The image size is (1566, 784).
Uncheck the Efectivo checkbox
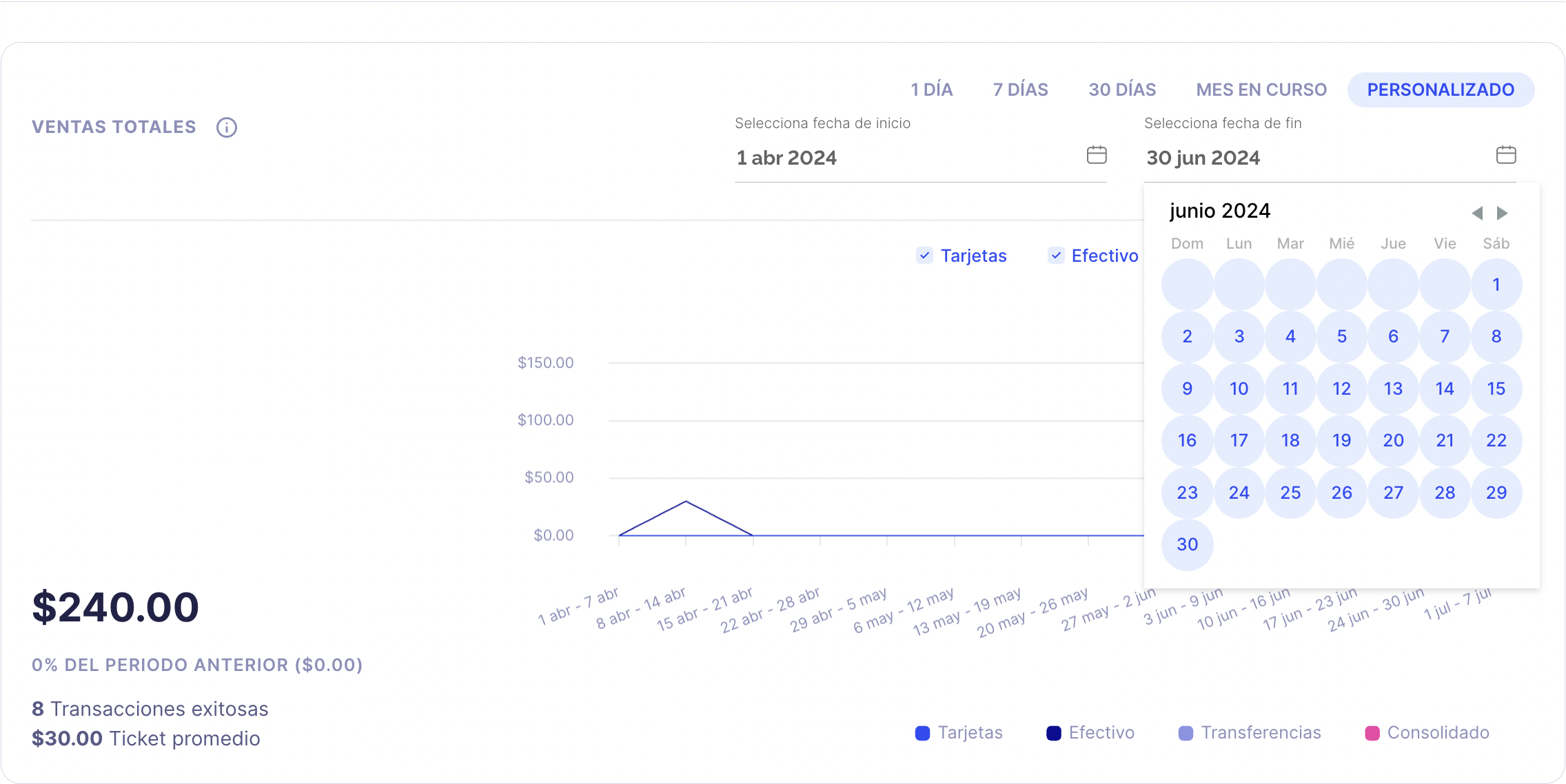(1056, 256)
